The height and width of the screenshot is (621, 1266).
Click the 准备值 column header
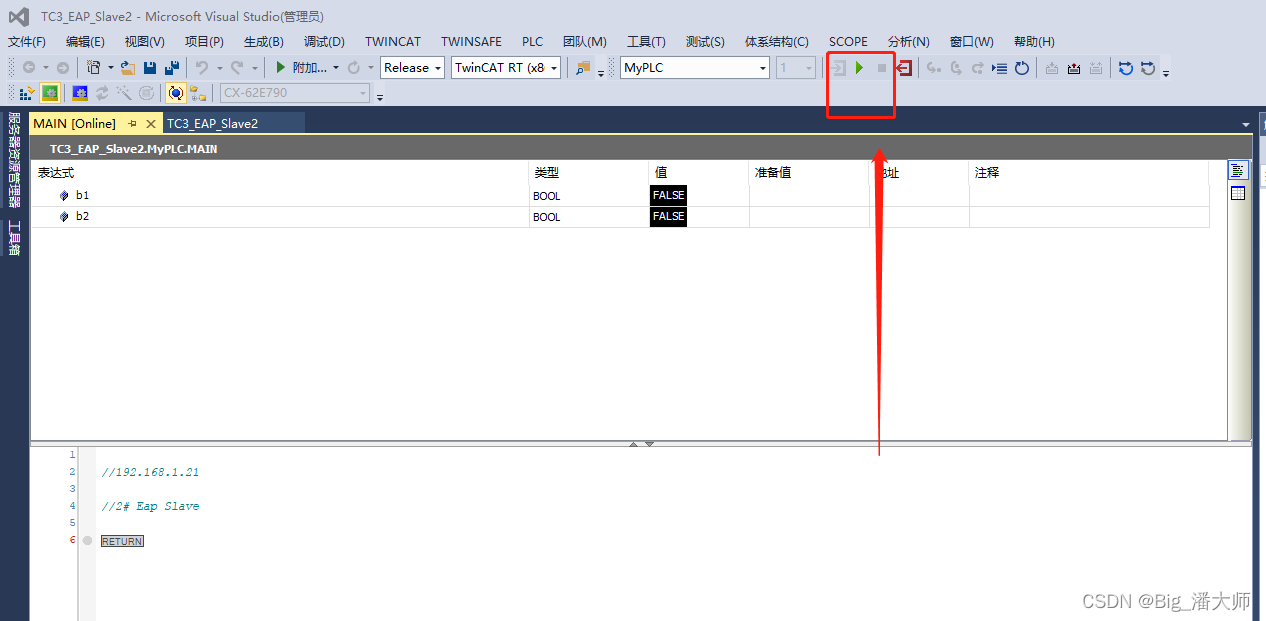tap(773, 173)
